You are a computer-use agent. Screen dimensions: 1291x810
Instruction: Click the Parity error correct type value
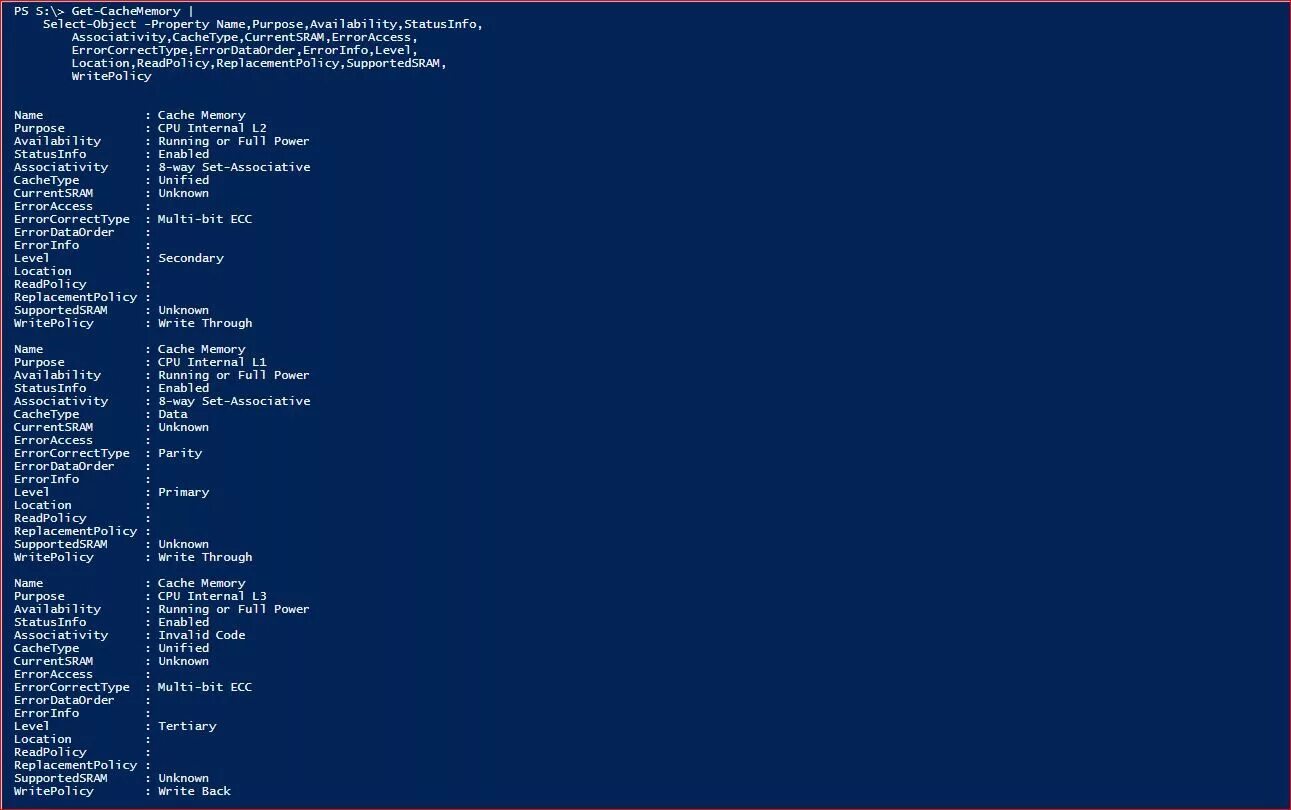point(180,453)
